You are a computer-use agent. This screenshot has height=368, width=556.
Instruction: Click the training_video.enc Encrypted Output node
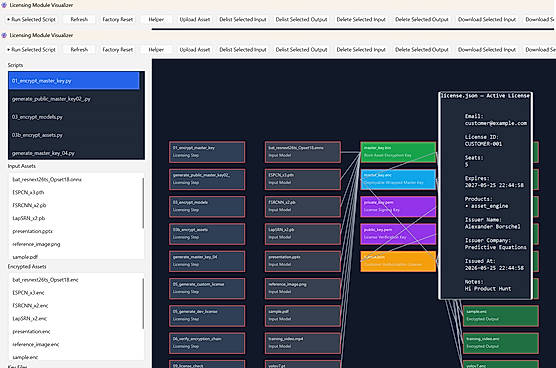(501, 343)
